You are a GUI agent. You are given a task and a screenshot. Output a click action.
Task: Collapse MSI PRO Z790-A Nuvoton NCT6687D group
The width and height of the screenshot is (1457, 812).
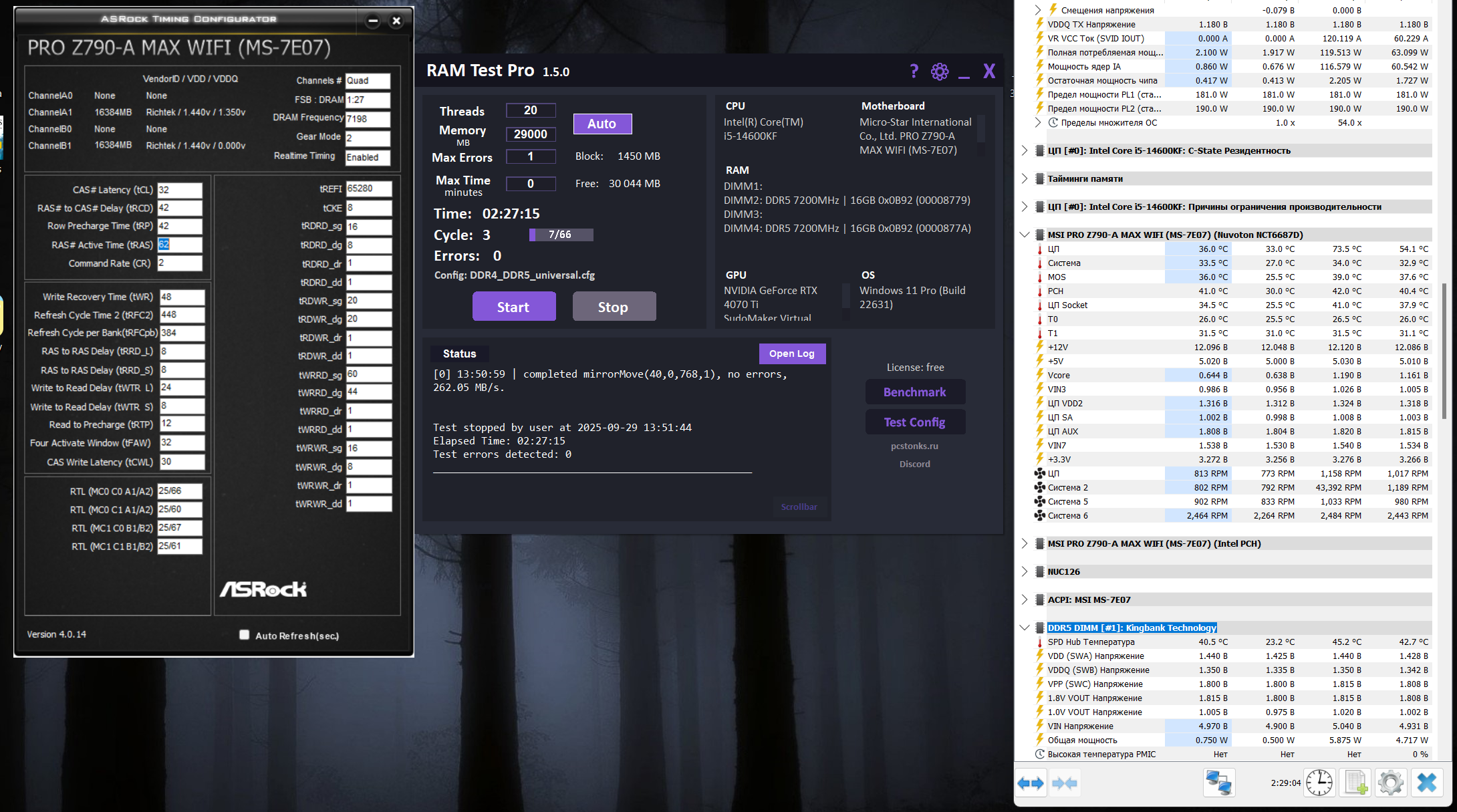(1025, 235)
